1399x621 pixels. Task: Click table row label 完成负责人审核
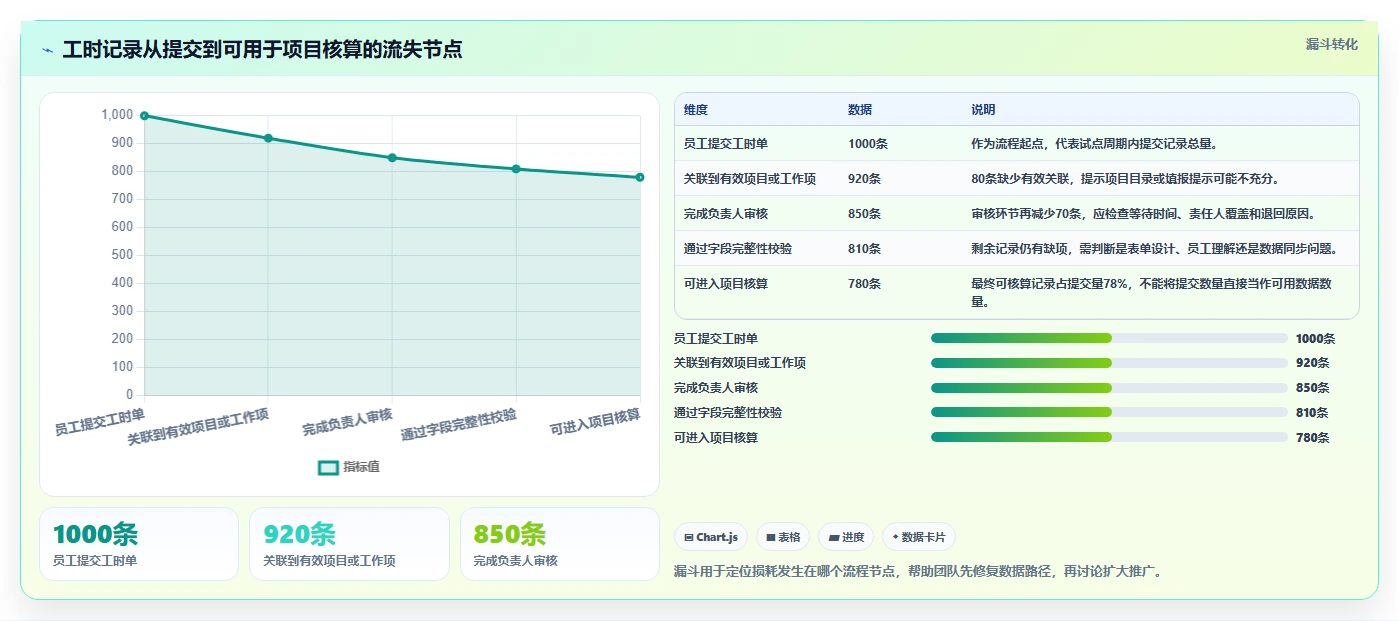coord(726,214)
